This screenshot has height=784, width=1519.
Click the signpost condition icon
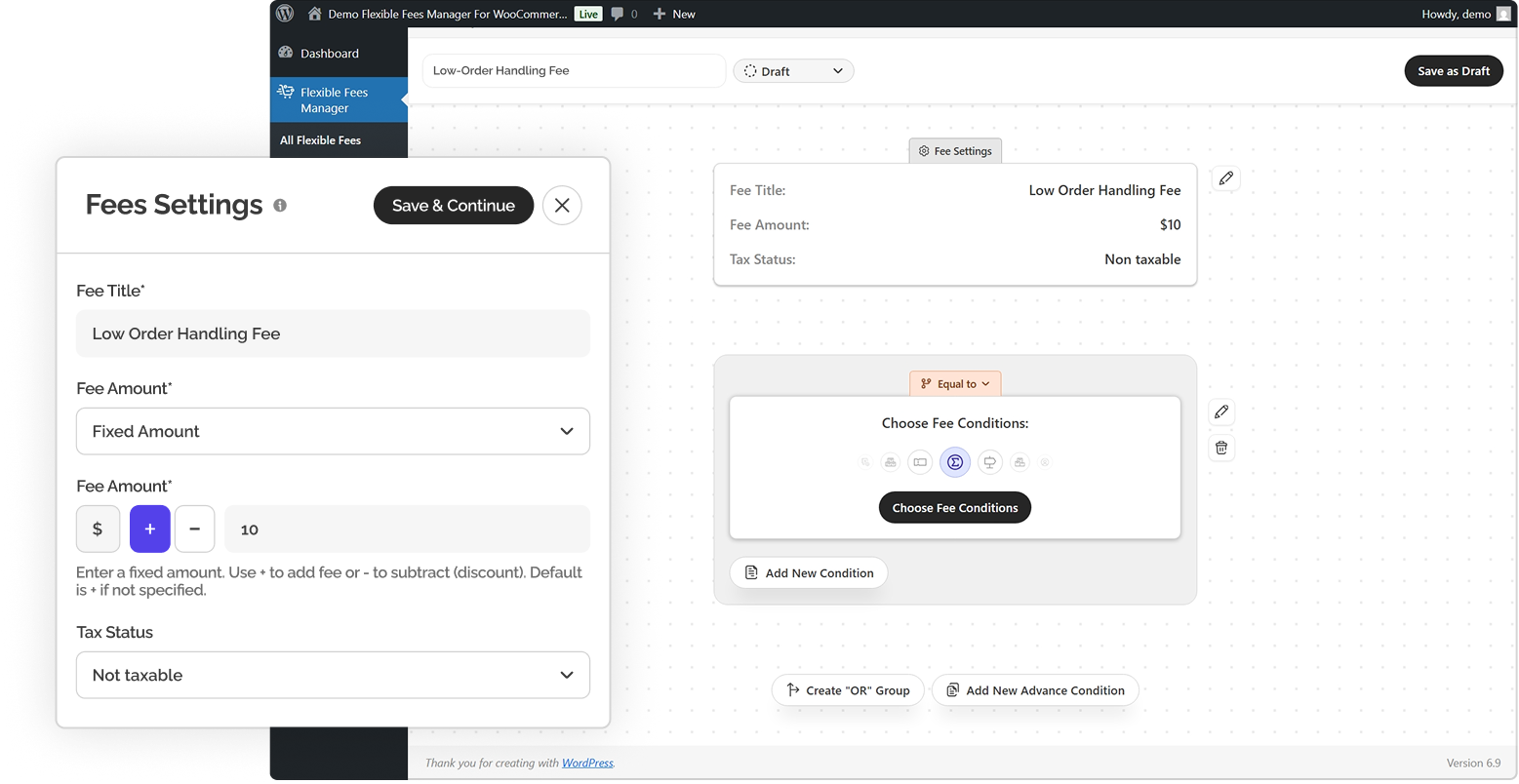coord(989,462)
